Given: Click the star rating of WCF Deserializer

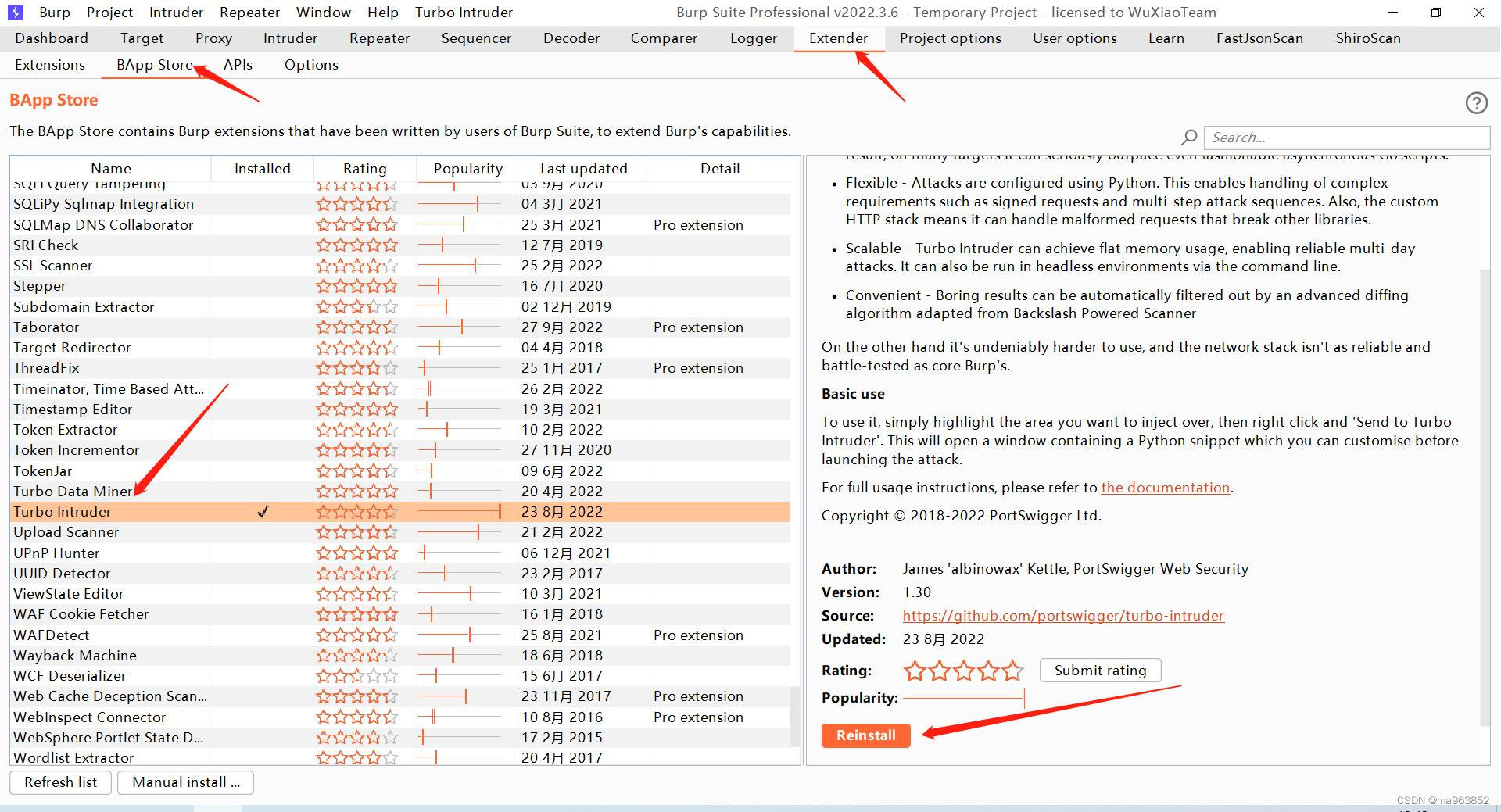Looking at the screenshot, I should (x=357, y=676).
